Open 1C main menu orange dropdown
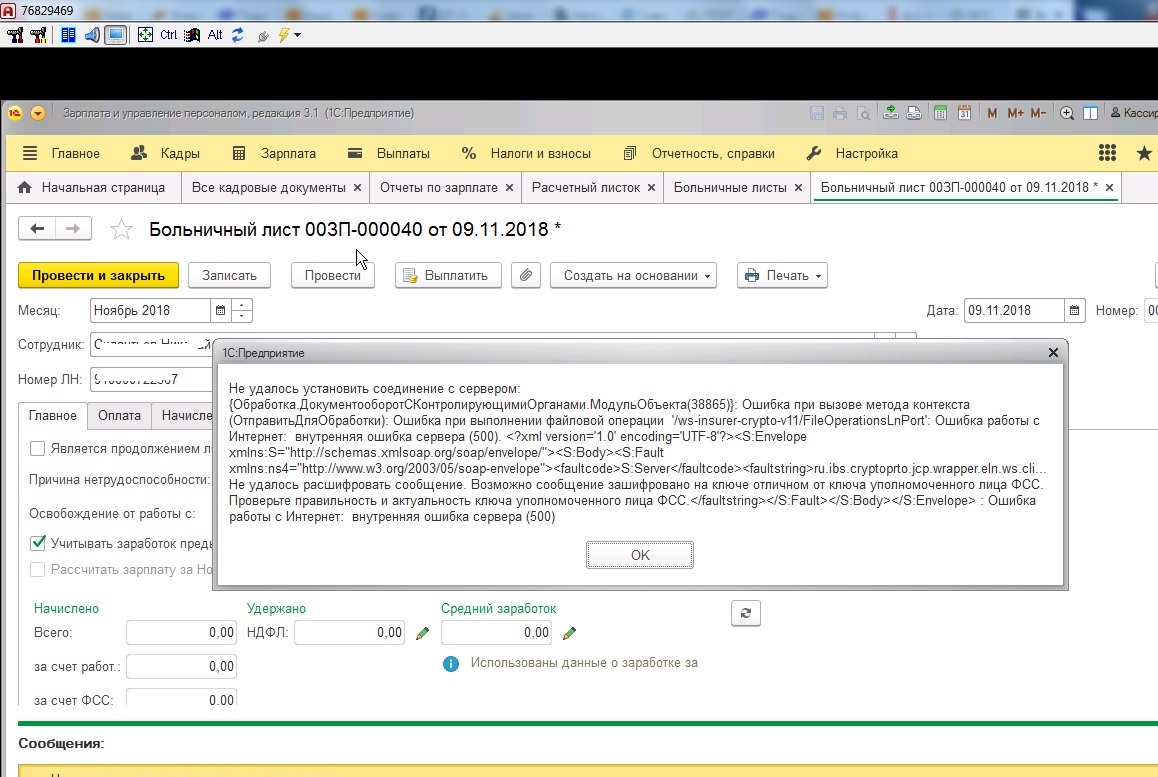 (38, 113)
